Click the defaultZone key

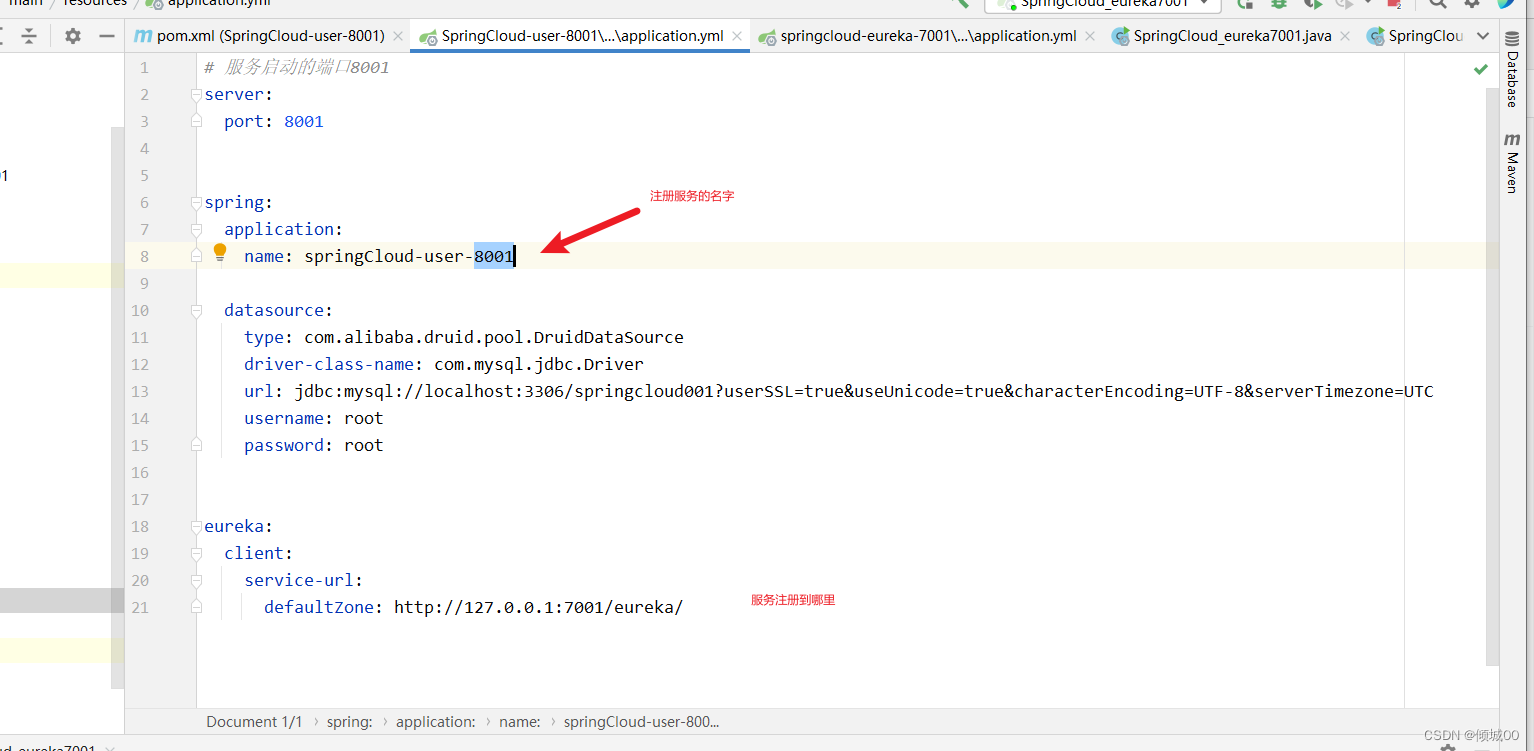click(319, 607)
